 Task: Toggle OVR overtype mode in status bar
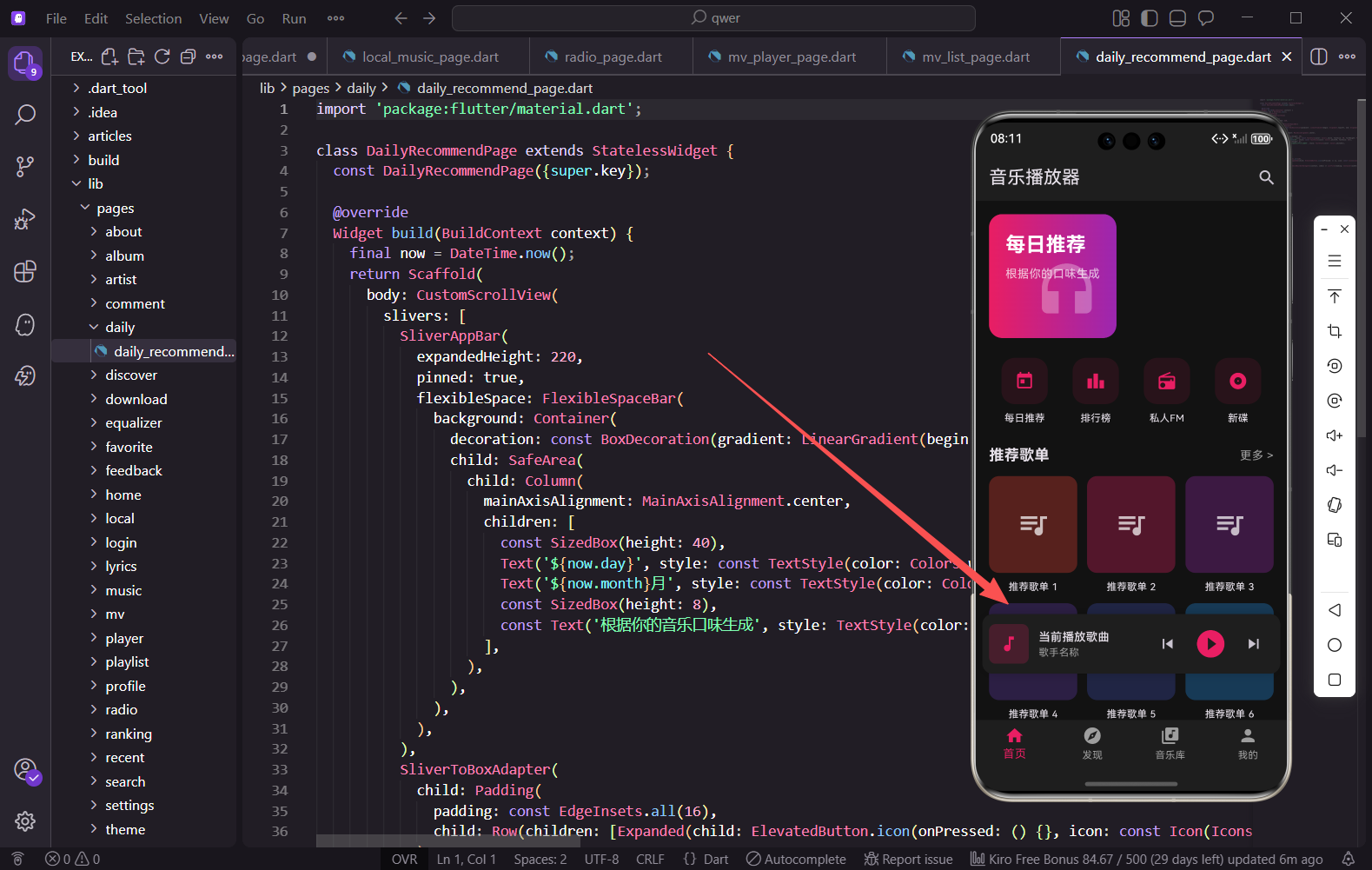pyautogui.click(x=404, y=859)
